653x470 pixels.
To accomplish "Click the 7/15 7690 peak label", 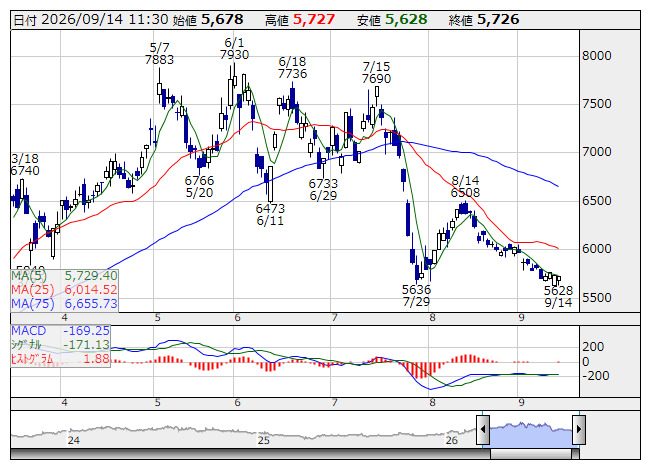I will pos(376,72).
